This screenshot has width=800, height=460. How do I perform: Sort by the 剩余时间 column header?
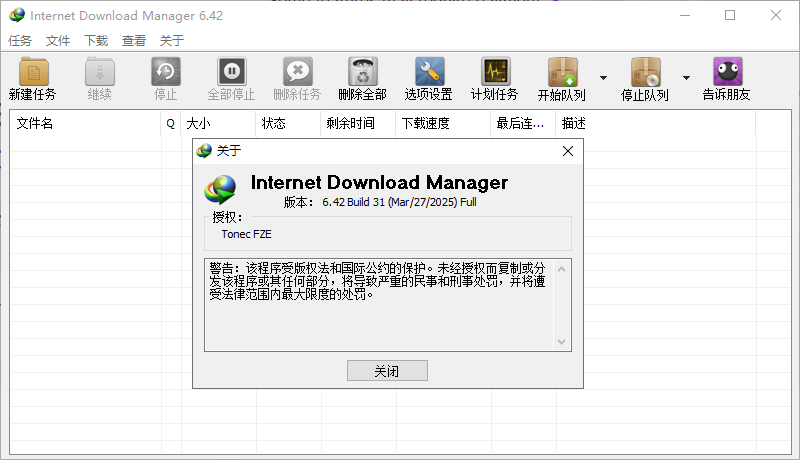[358, 123]
